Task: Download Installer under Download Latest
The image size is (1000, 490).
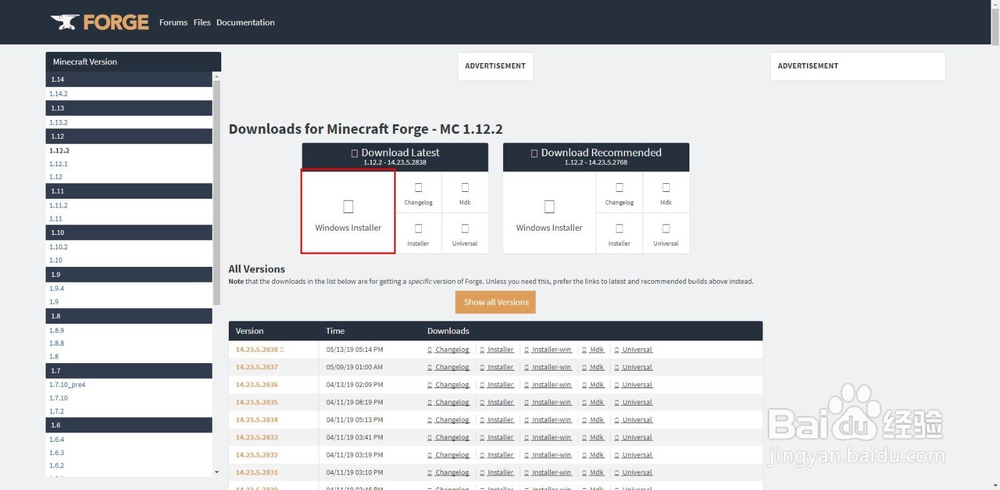Action: (x=418, y=234)
